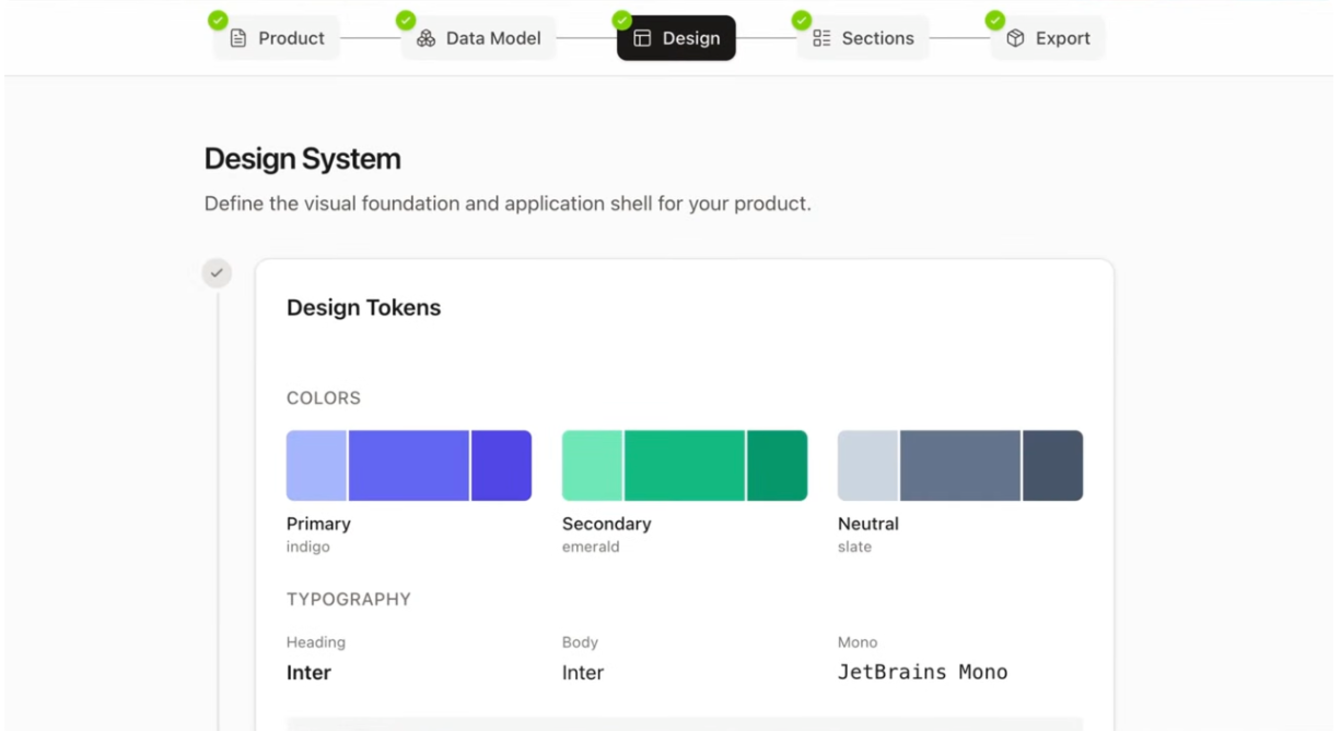Screen dimensions: 1337x731
Task: Pick the light indigo Primary swatch
Action: pos(316,465)
